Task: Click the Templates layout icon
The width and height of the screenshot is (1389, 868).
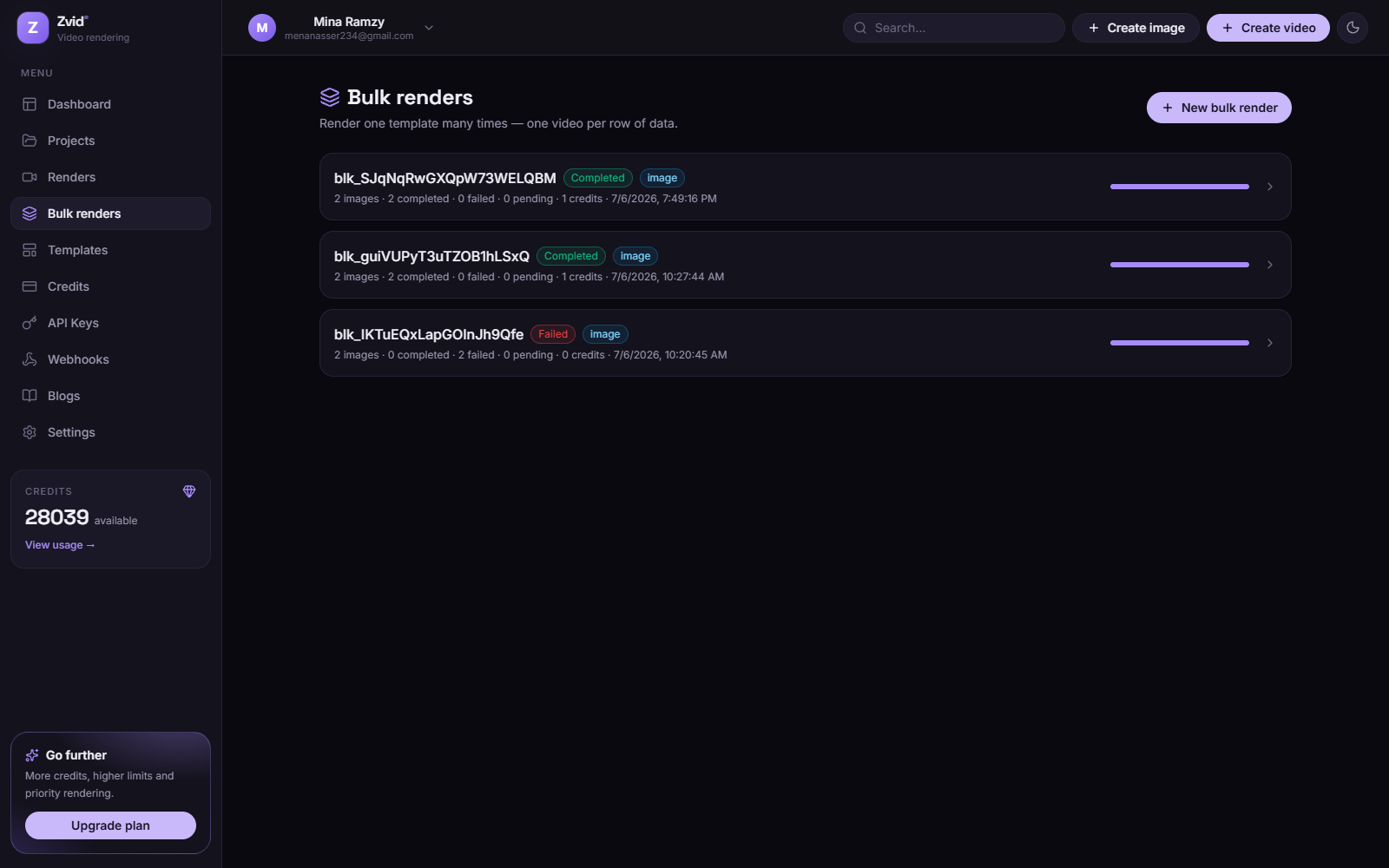Action: (30, 250)
